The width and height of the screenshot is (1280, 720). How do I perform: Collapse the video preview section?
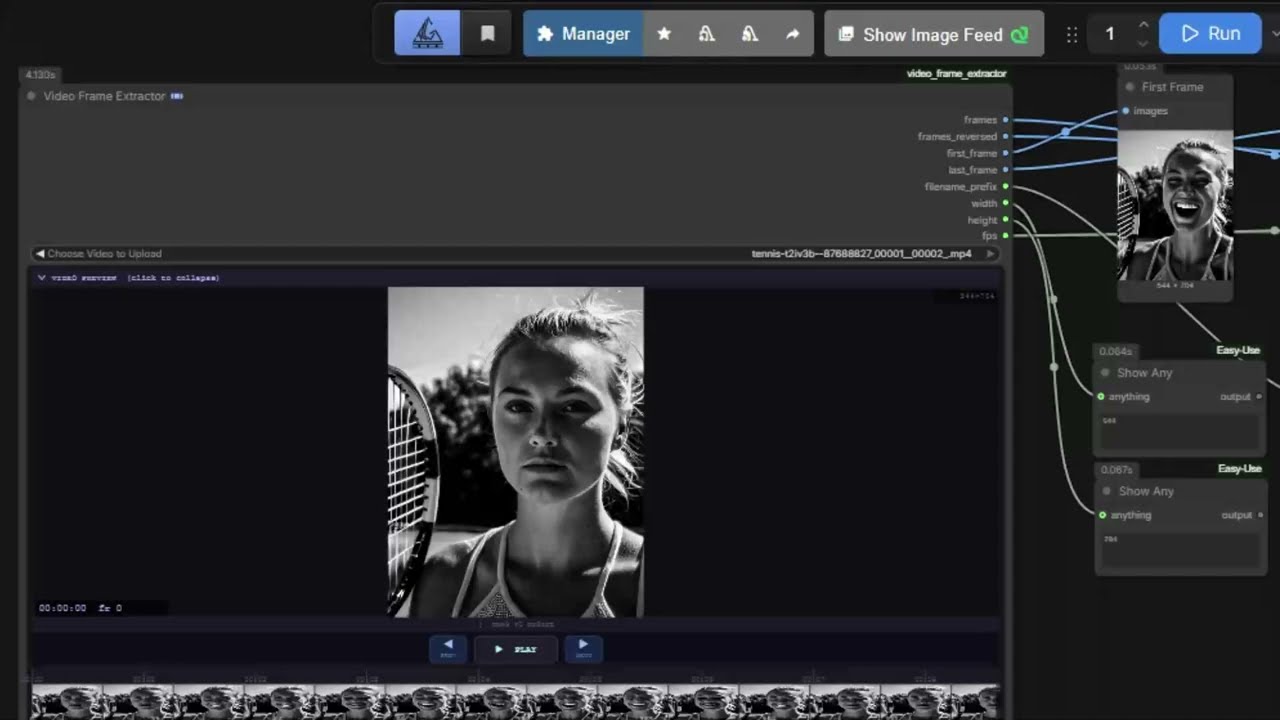(x=127, y=277)
